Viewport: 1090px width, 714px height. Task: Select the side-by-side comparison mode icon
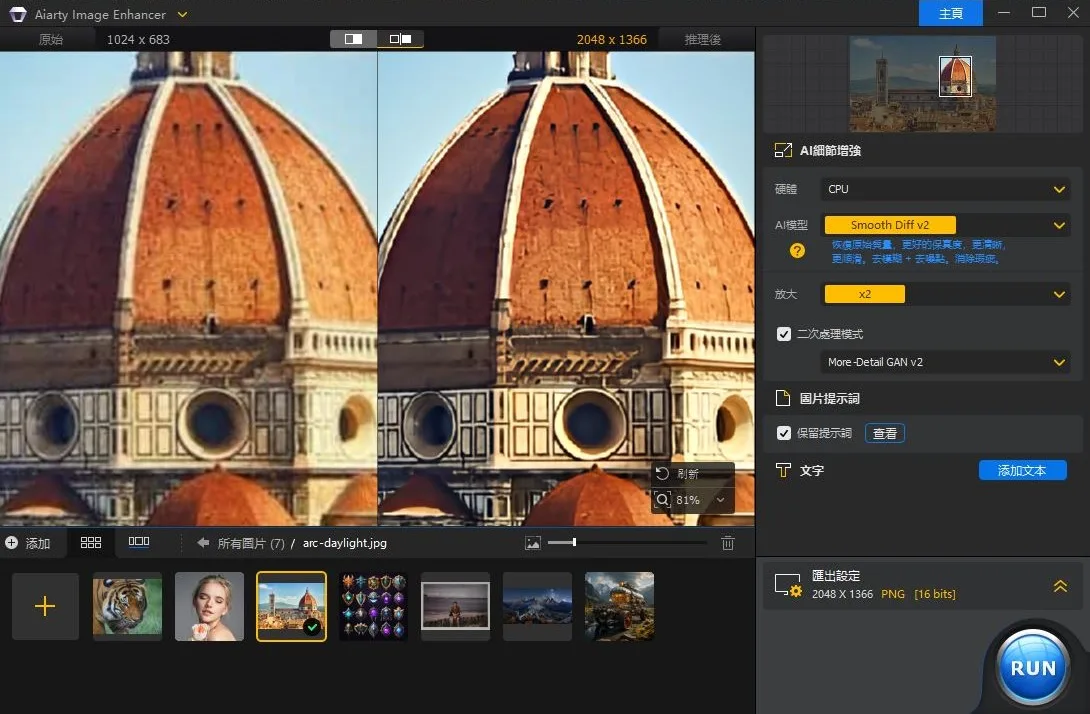click(400, 39)
